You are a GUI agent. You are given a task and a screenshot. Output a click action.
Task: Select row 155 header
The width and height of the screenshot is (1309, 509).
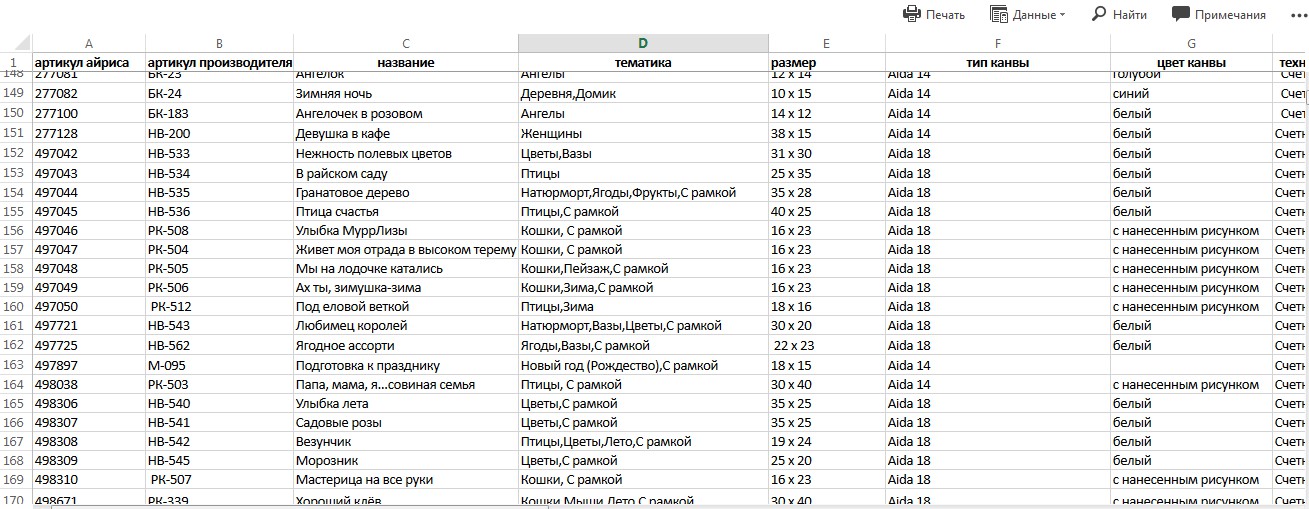click(x=15, y=211)
